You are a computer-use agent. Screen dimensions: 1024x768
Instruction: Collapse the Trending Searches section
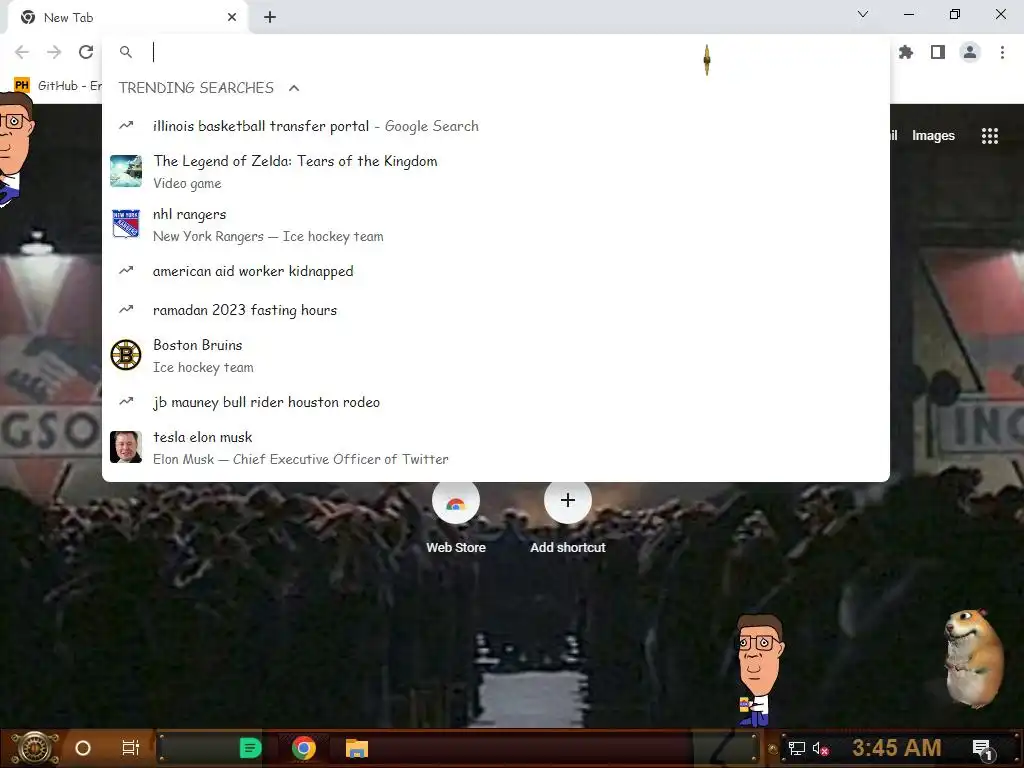pyautogui.click(x=294, y=88)
